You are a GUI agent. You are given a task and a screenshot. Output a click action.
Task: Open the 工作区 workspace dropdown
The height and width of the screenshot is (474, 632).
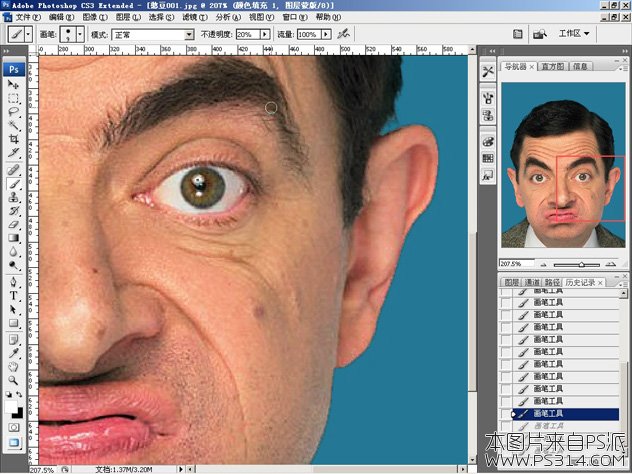(574, 33)
